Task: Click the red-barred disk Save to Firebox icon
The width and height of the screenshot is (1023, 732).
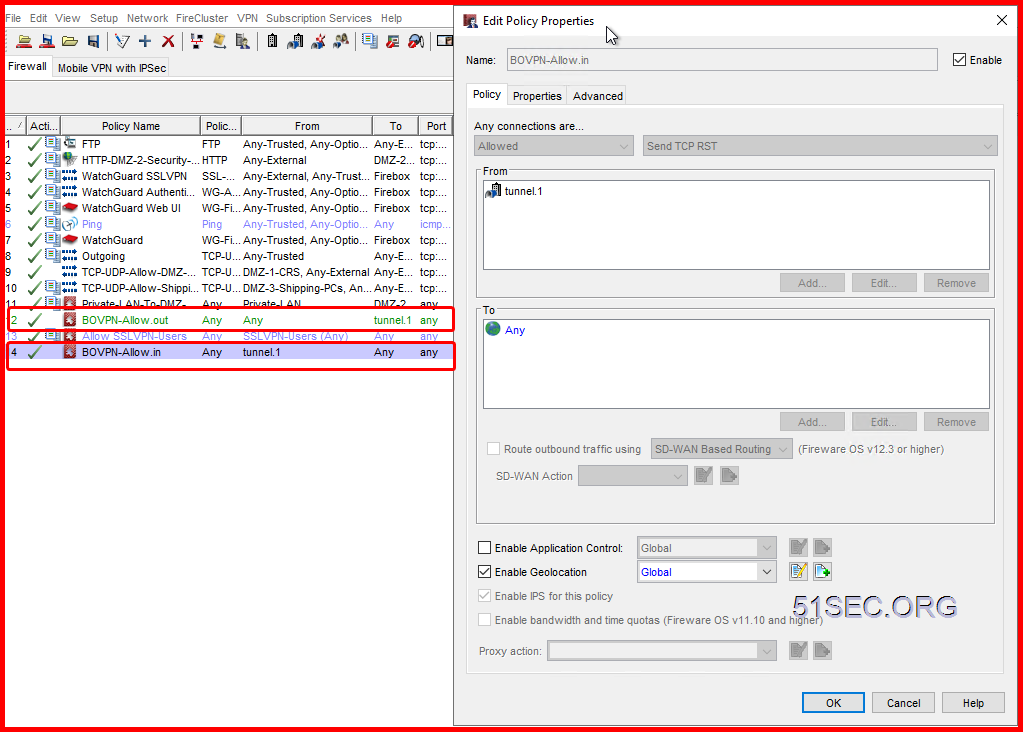Action: pyautogui.click(x=47, y=41)
